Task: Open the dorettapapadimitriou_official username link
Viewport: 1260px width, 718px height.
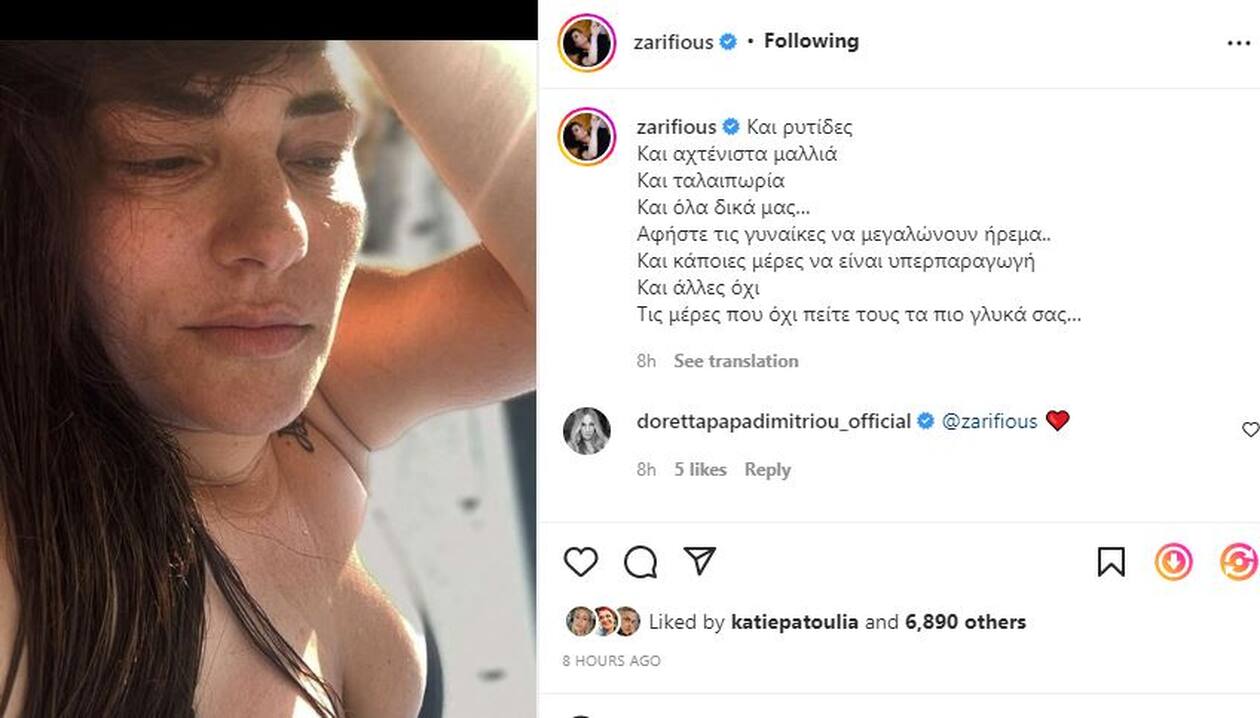Action: pos(773,422)
